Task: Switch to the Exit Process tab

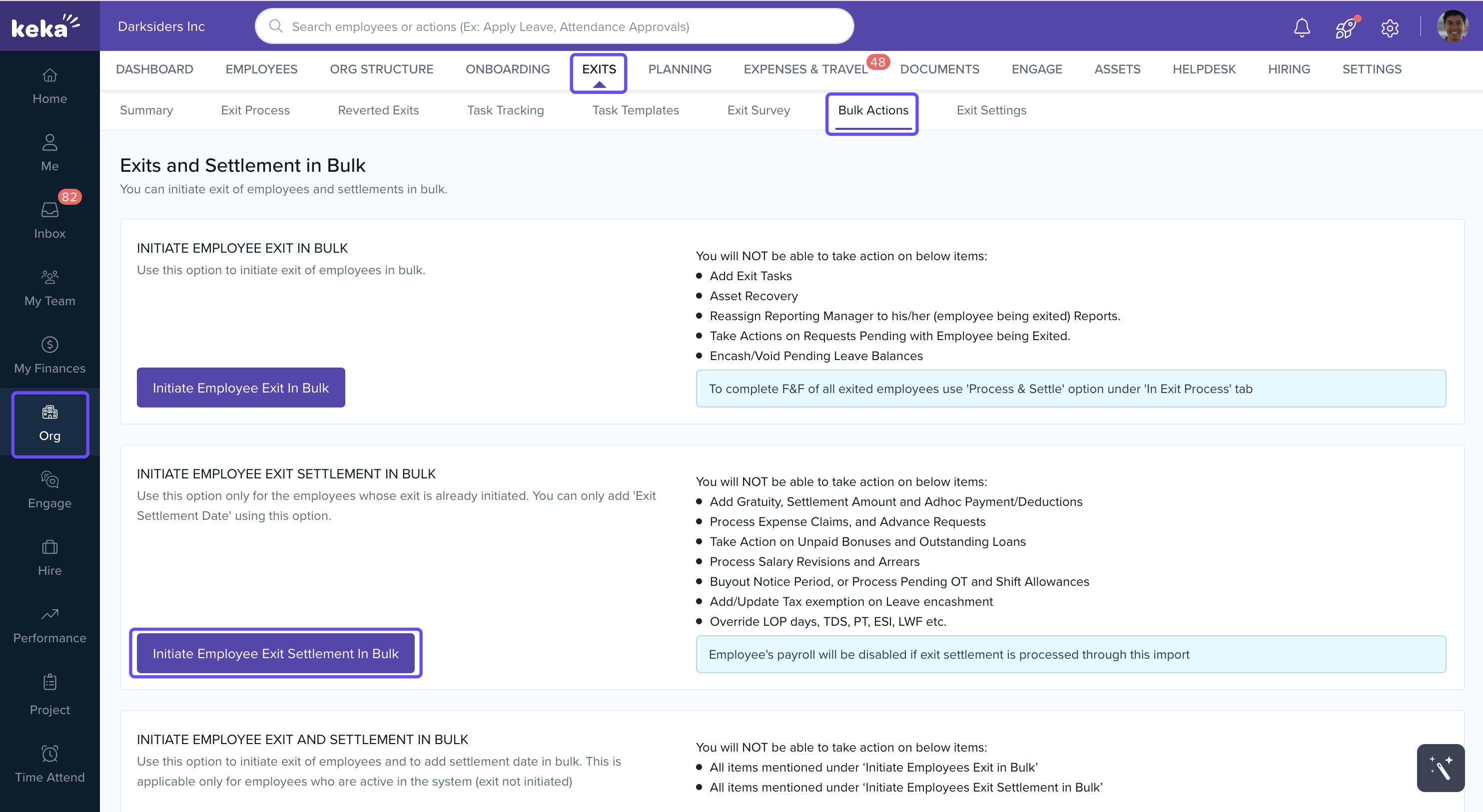Action: point(255,110)
